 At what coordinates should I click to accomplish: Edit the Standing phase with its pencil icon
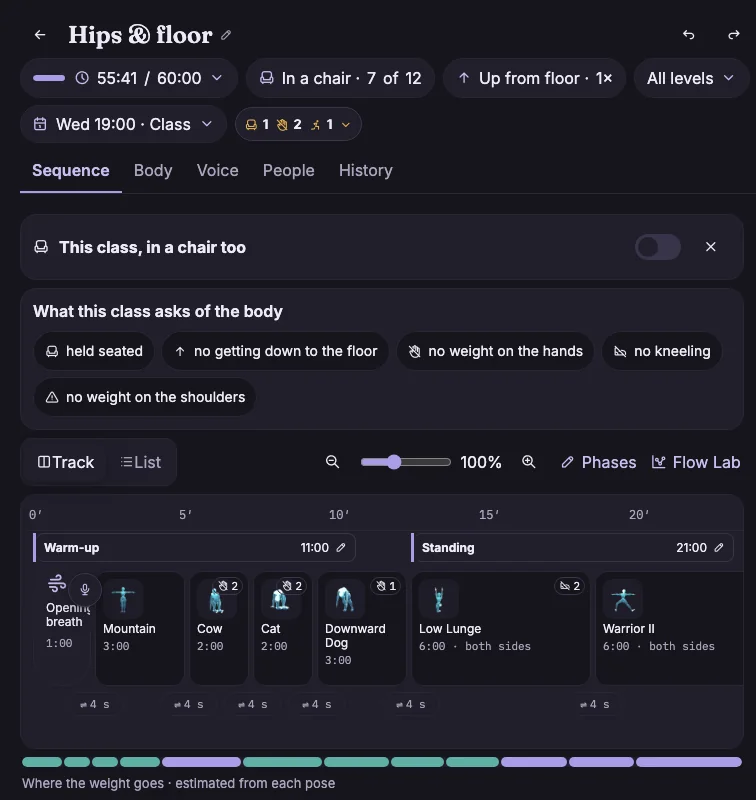tap(719, 547)
